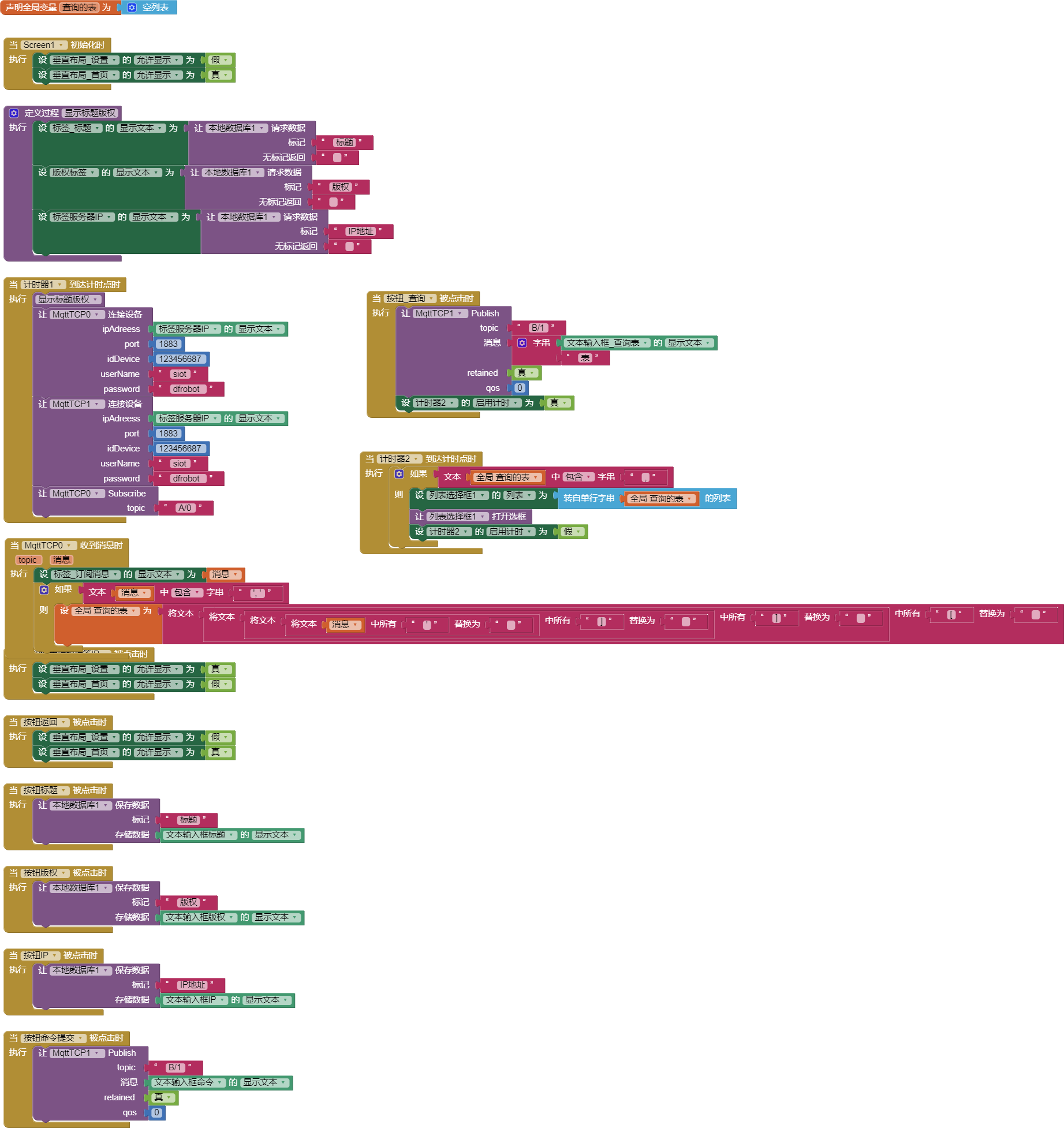Image resolution: width=1064 pixels, height=1128 pixels.
Task: Open the Screen1 component dropdown
Action: pos(44,45)
